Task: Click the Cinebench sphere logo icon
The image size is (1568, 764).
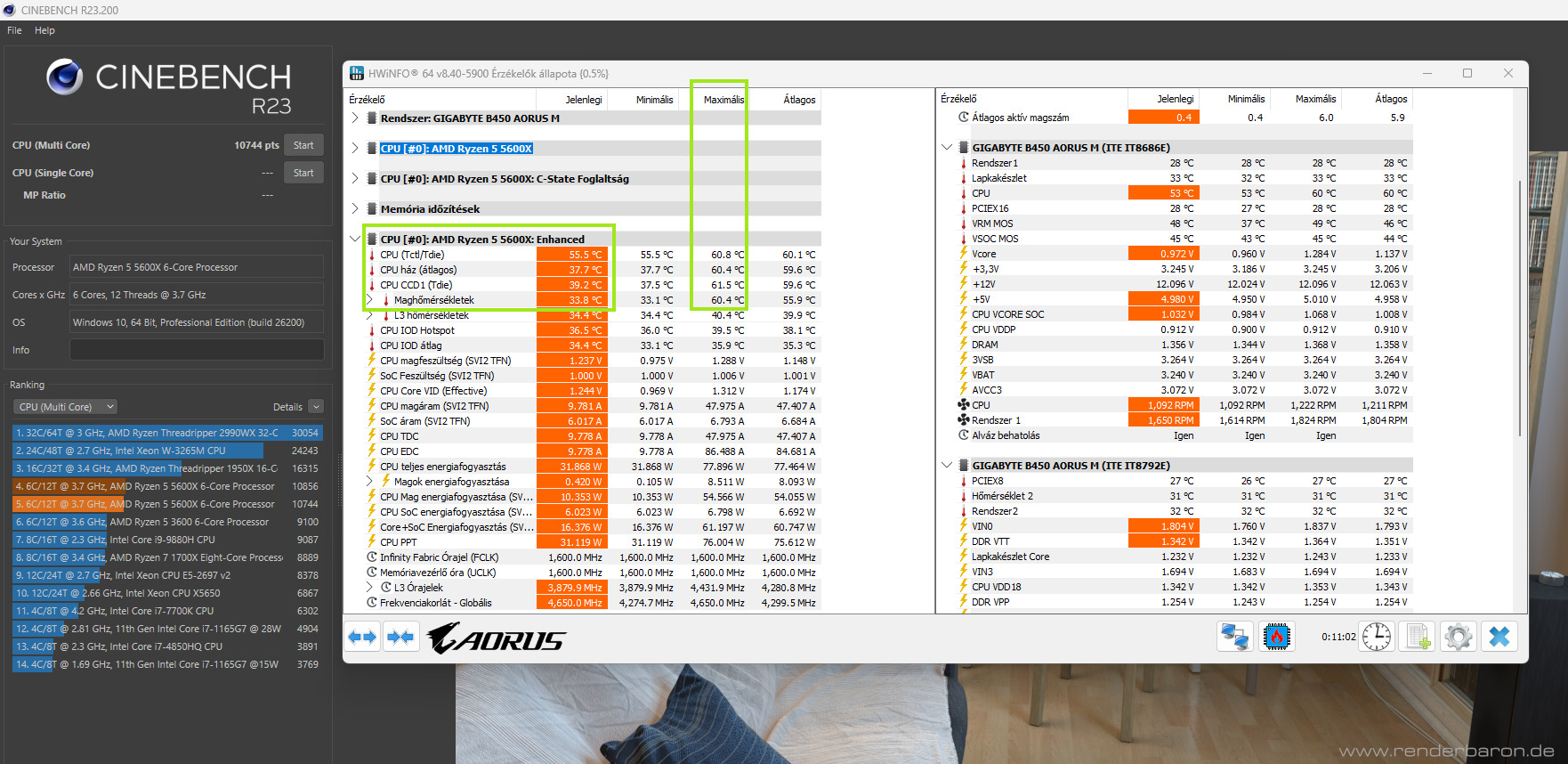Action: (x=65, y=77)
